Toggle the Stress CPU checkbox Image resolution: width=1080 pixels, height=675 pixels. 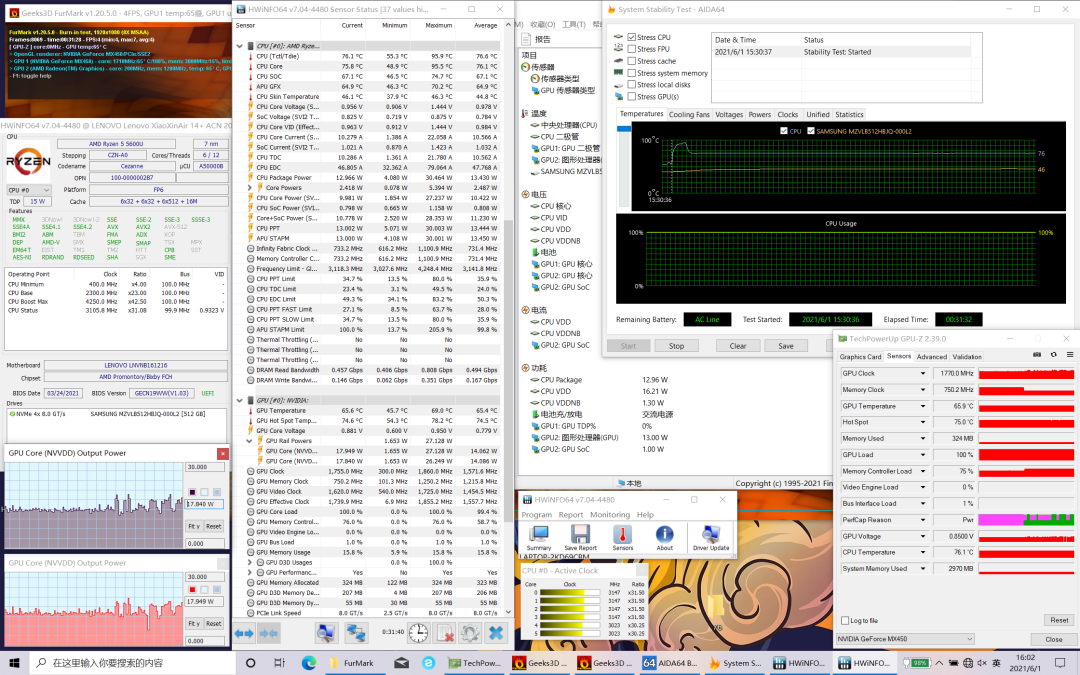(632, 37)
